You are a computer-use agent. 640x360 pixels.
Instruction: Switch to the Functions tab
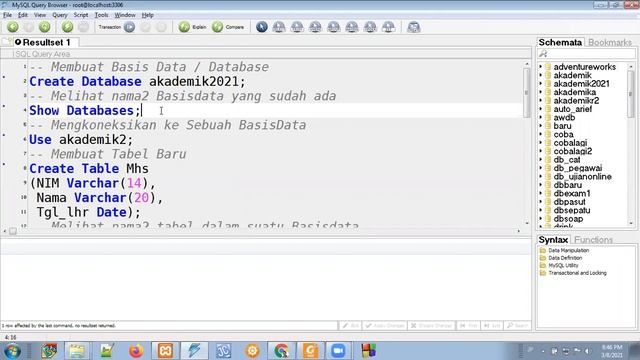click(593, 240)
